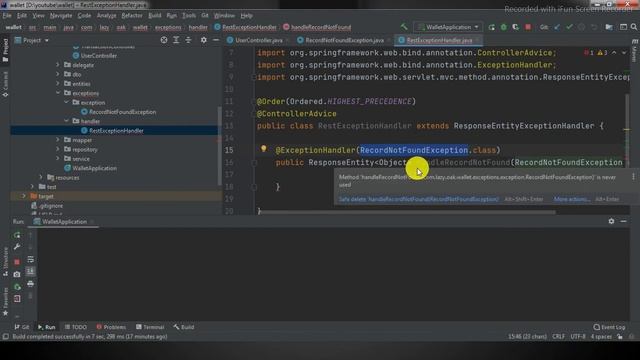The image size is (640, 360).
Task: Click the green Debug bug icon
Action: 504,27
